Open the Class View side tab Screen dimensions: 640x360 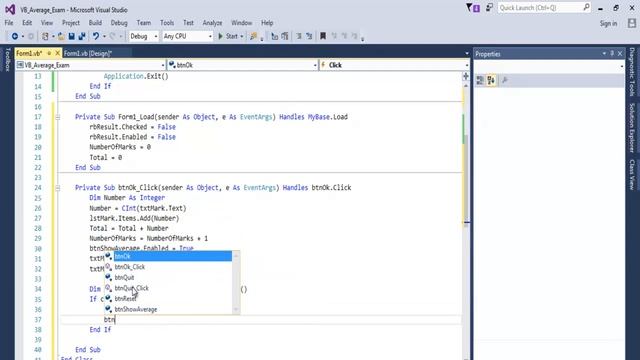(632, 175)
